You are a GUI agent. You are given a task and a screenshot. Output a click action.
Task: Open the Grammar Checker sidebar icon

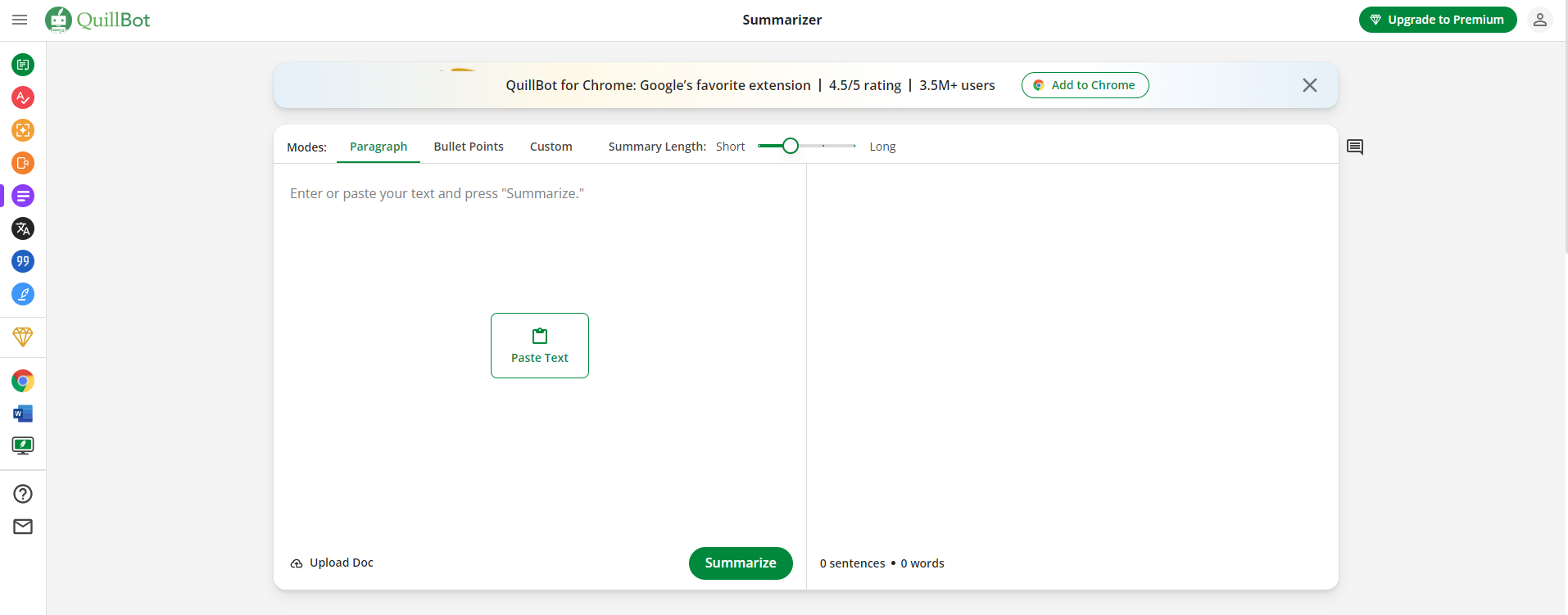(x=23, y=97)
